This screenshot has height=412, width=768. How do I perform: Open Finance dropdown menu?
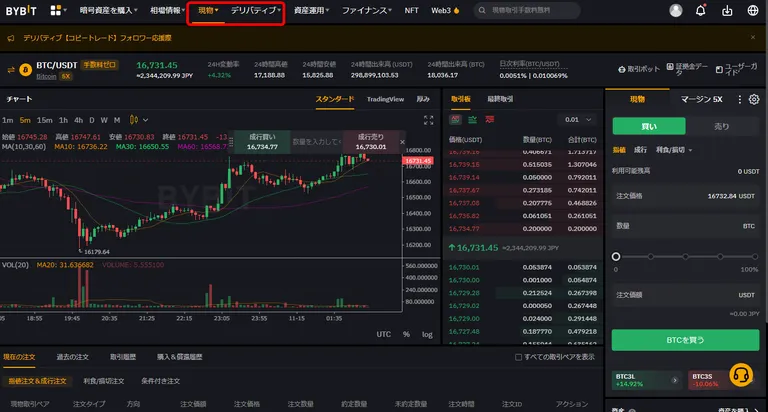click(x=366, y=10)
